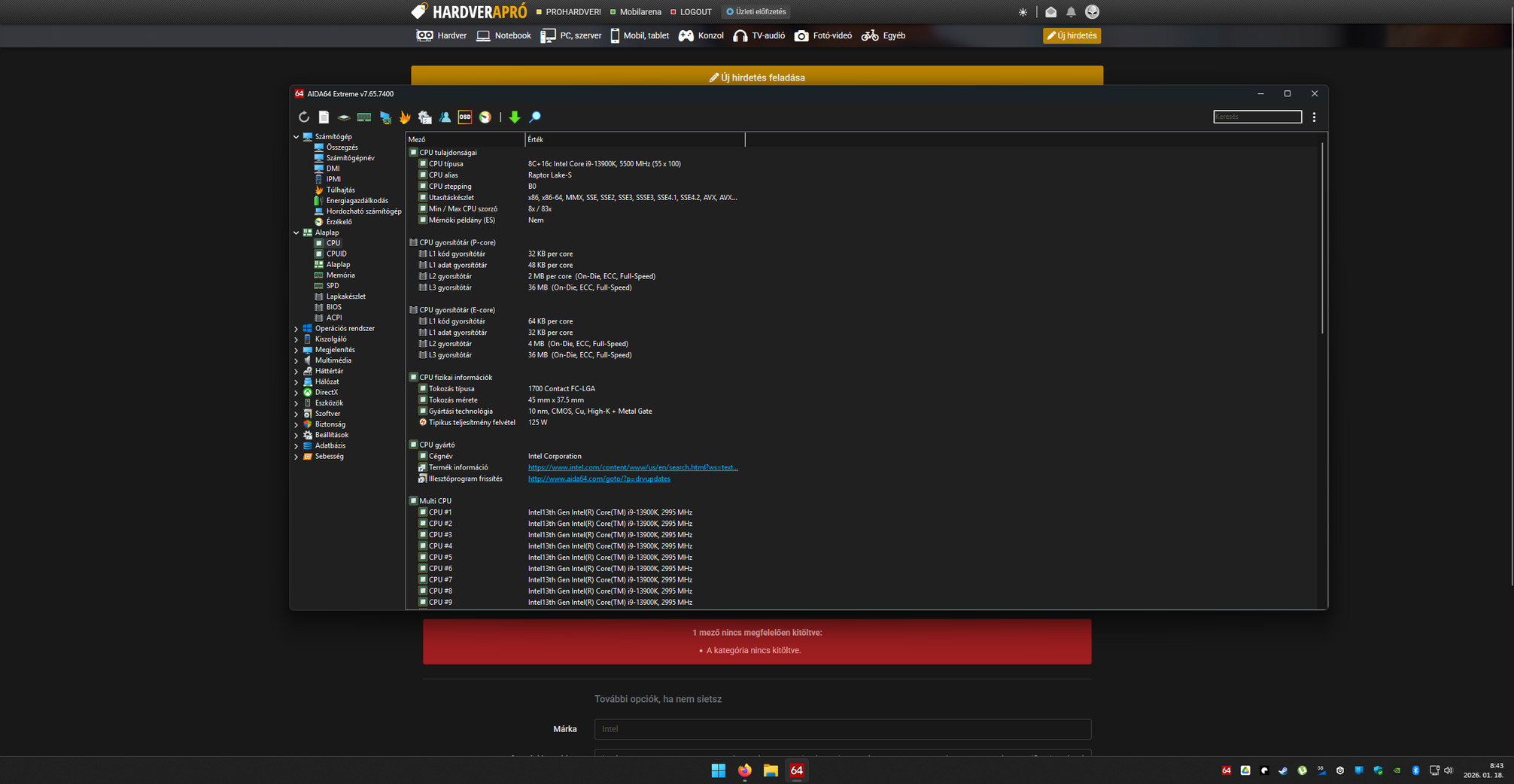Launch the flame stability test icon

(405, 117)
